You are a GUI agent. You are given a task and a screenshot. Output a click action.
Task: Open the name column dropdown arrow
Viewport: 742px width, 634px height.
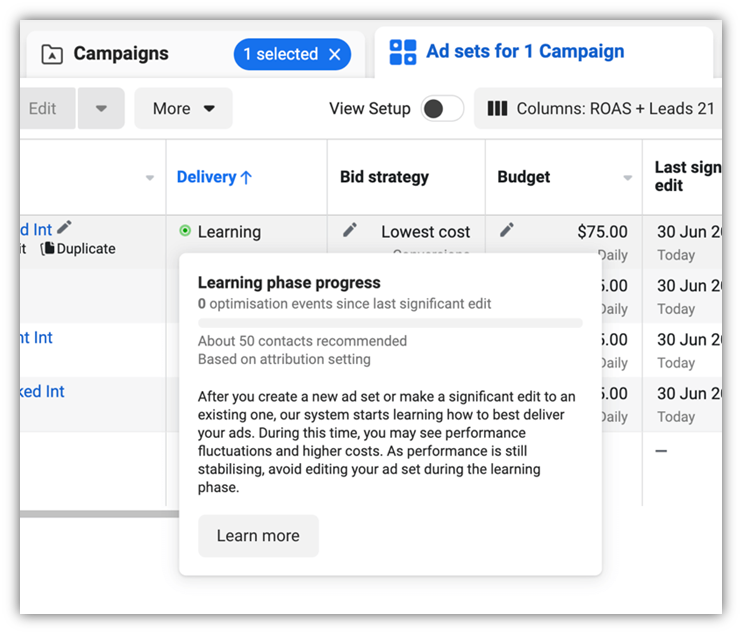(x=150, y=178)
